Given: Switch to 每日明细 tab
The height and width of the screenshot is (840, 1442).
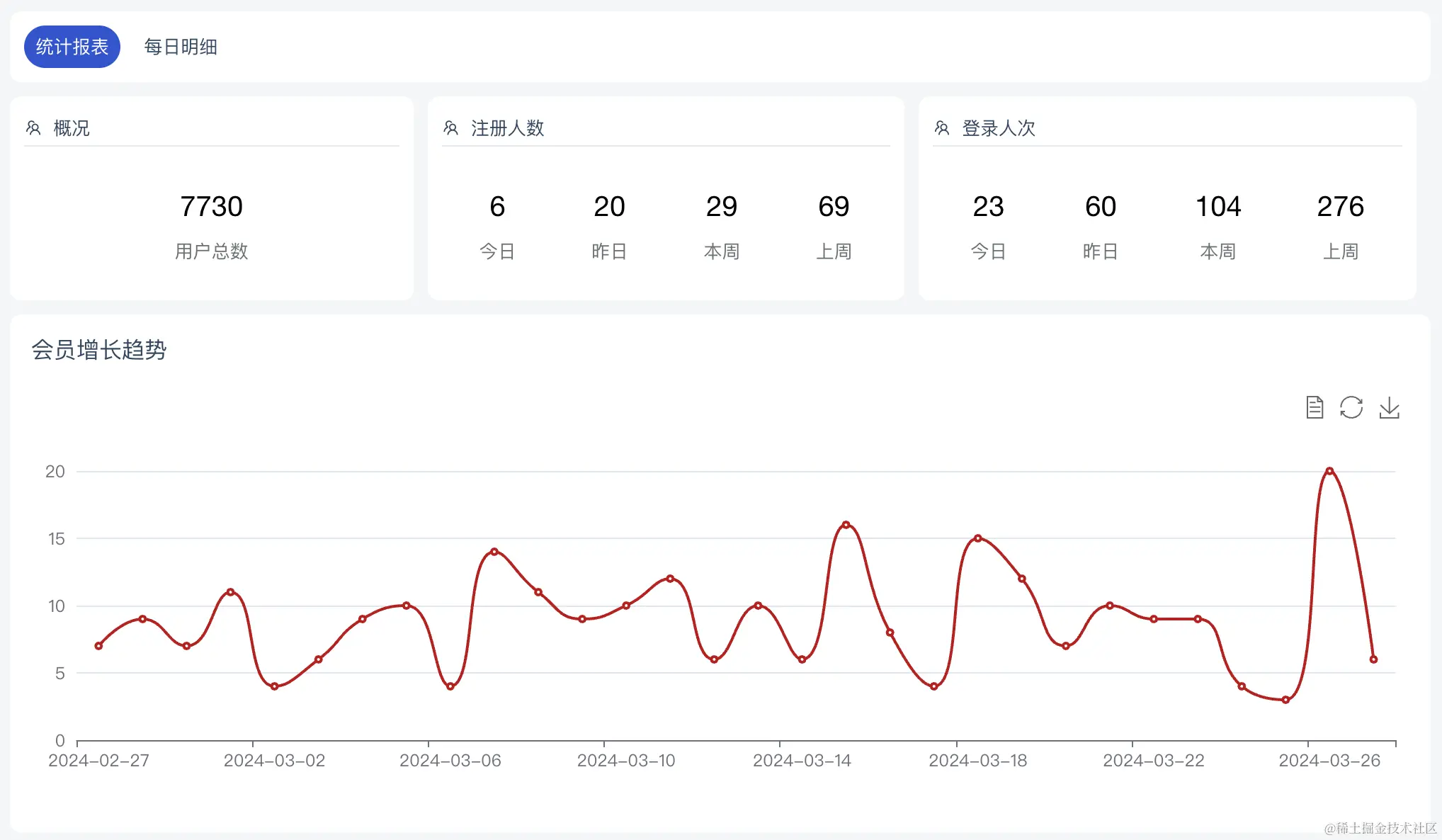Looking at the screenshot, I should click(181, 47).
